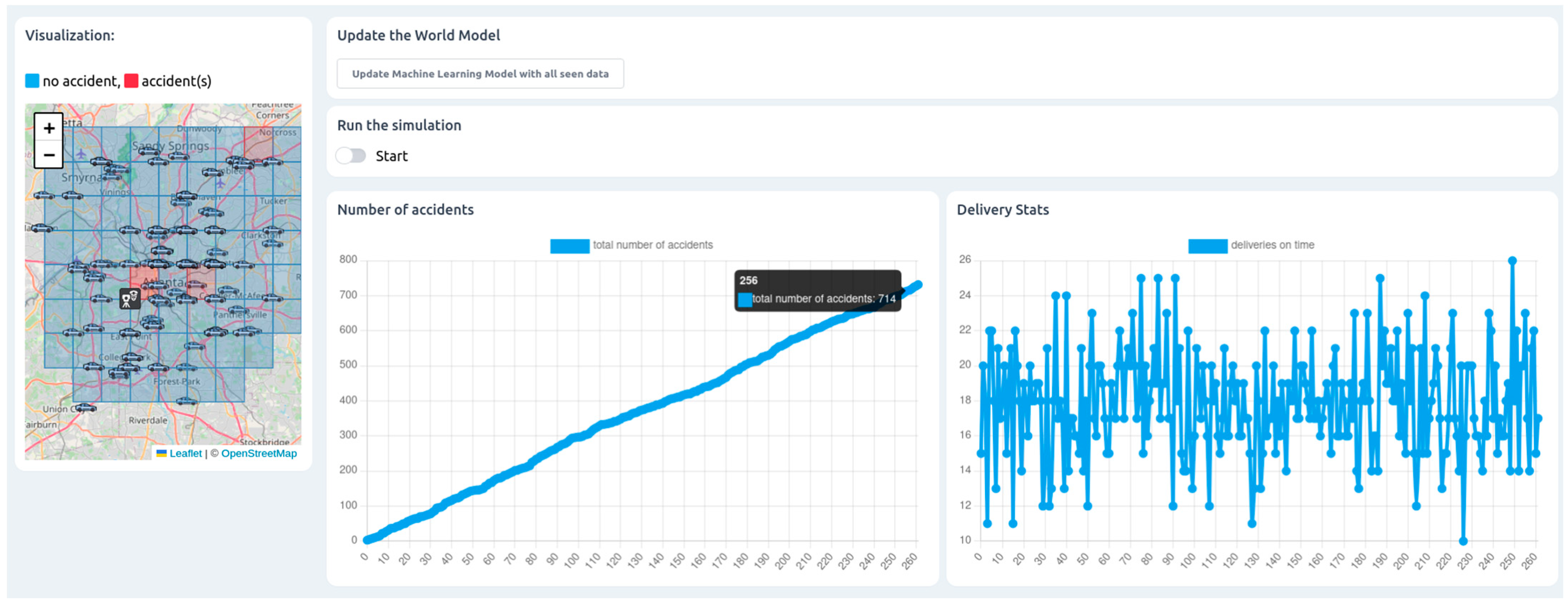Click first data point on accidents chart

point(366,539)
